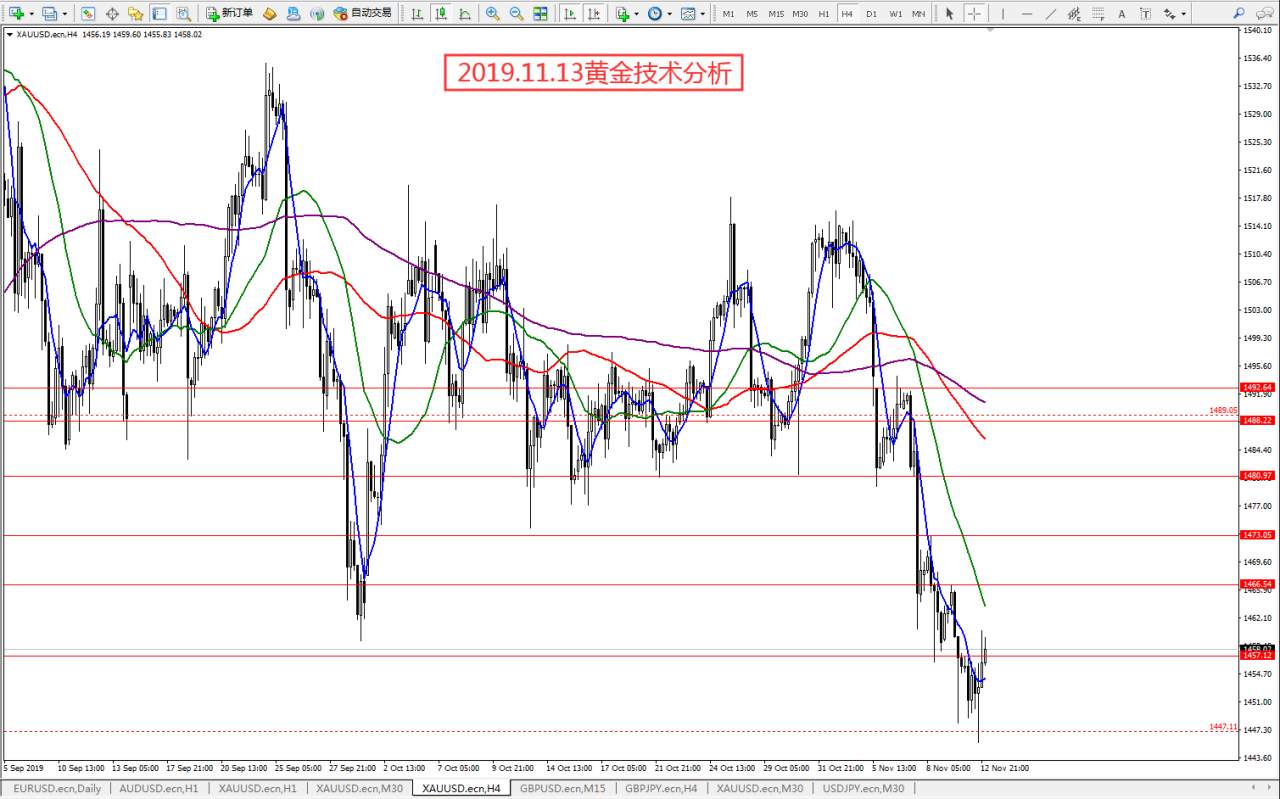Open the MQL5 community icon
The image size is (1280, 799).
coord(293,13)
